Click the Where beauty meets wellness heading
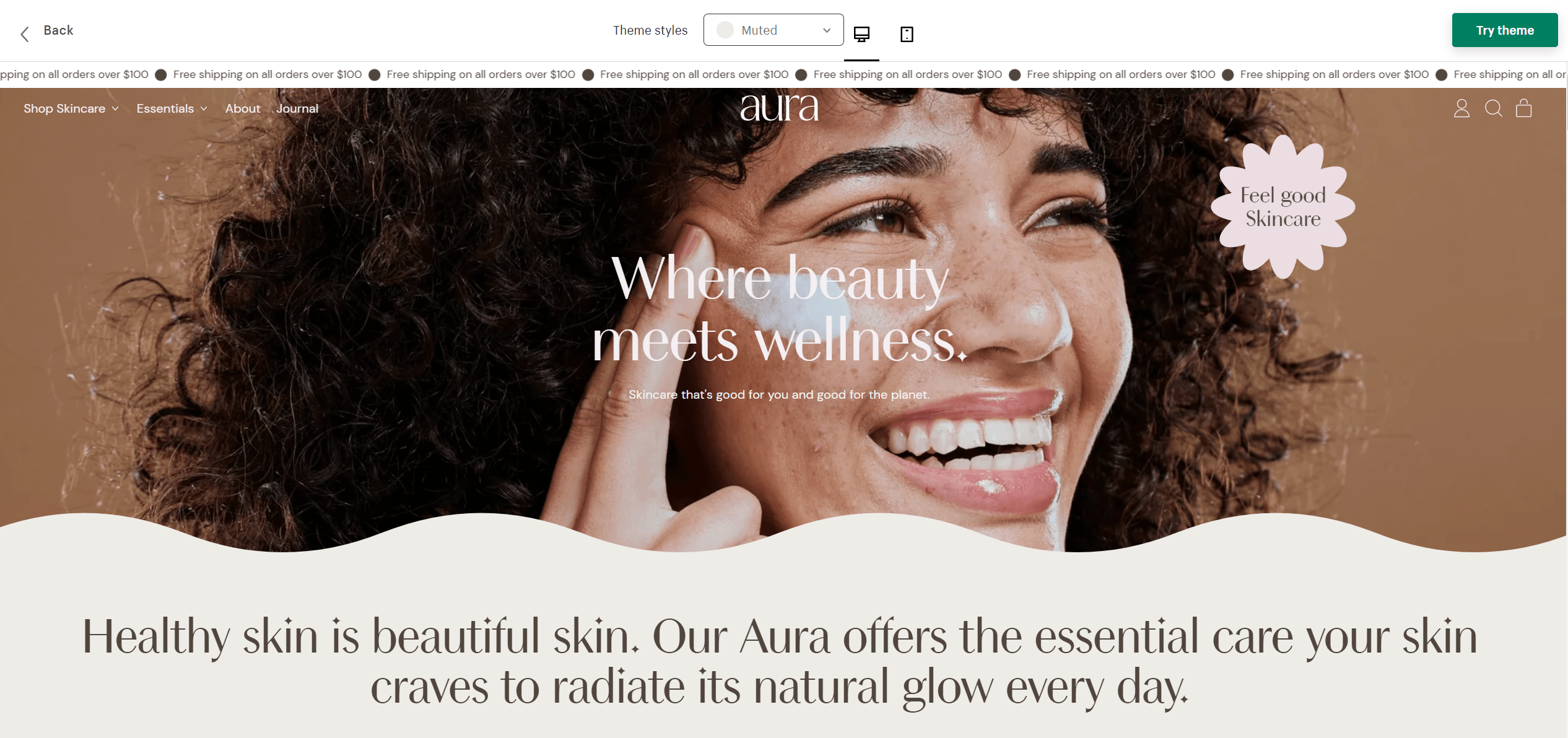 (780, 308)
